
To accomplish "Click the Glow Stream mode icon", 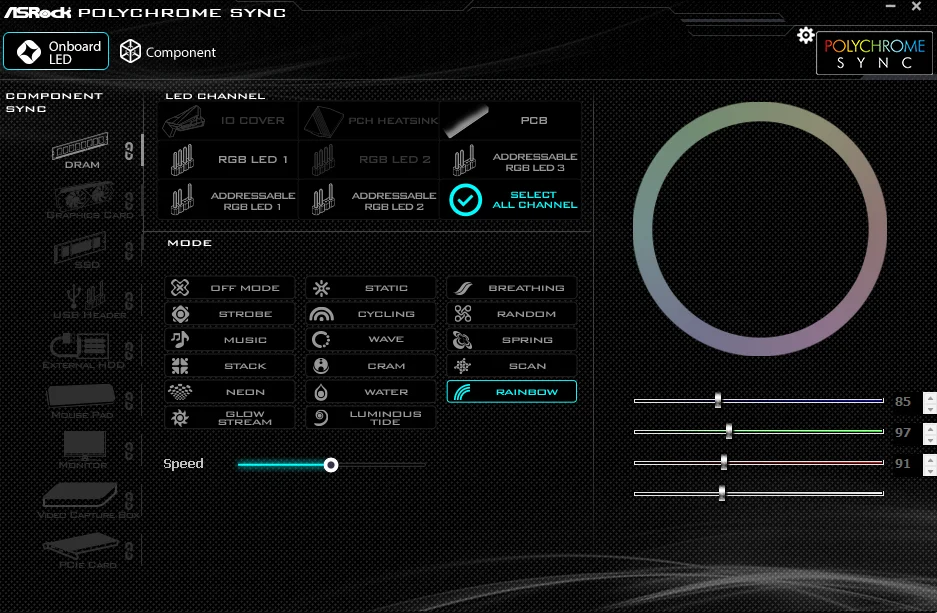I will click(x=180, y=417).
